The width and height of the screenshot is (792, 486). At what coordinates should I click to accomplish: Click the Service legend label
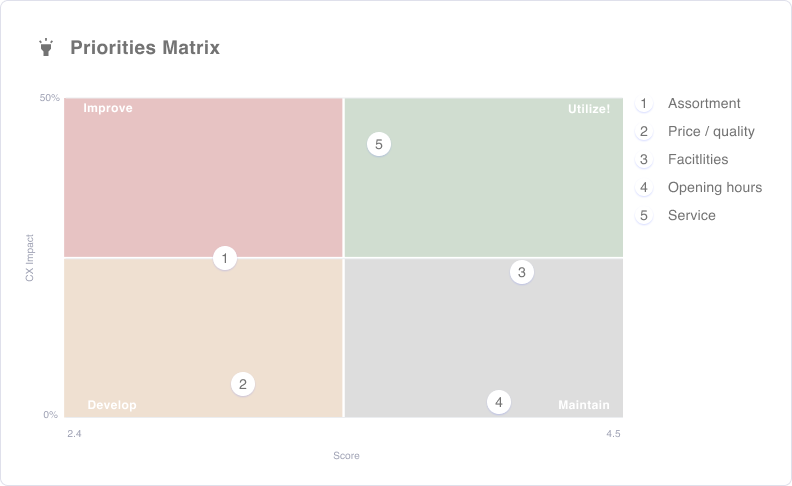click(691, 216)
